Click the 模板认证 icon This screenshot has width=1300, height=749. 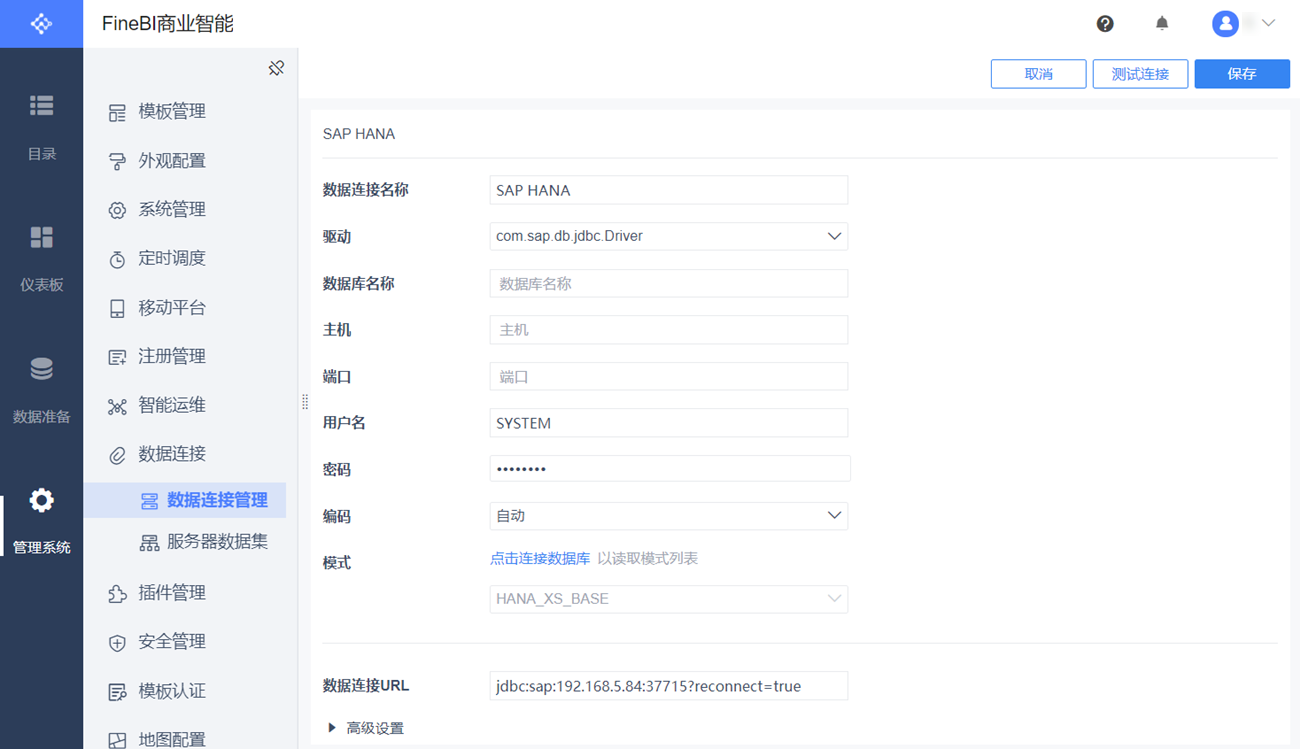117,692
